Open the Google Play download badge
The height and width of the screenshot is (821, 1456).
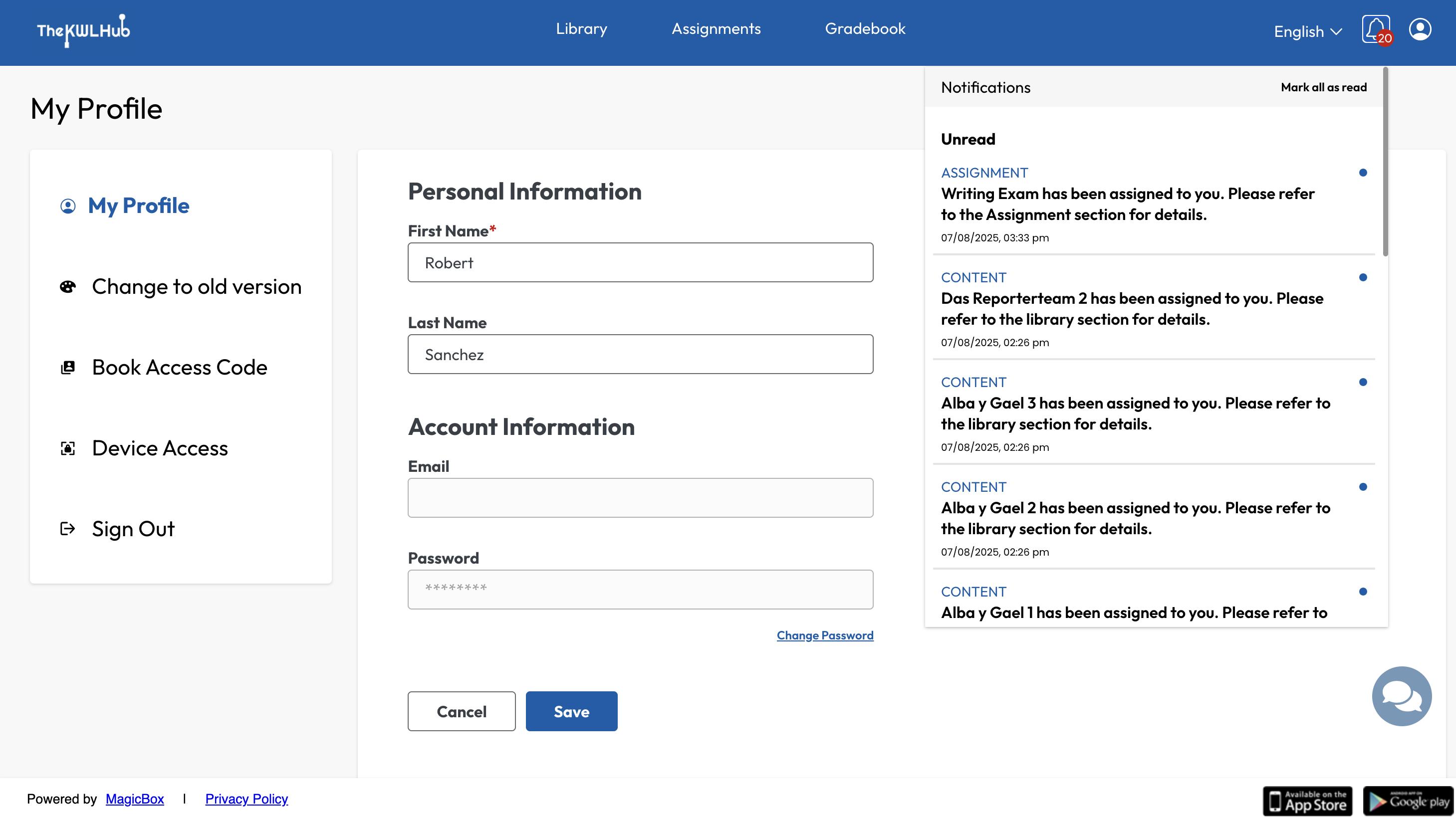(x=1409, y=801)
